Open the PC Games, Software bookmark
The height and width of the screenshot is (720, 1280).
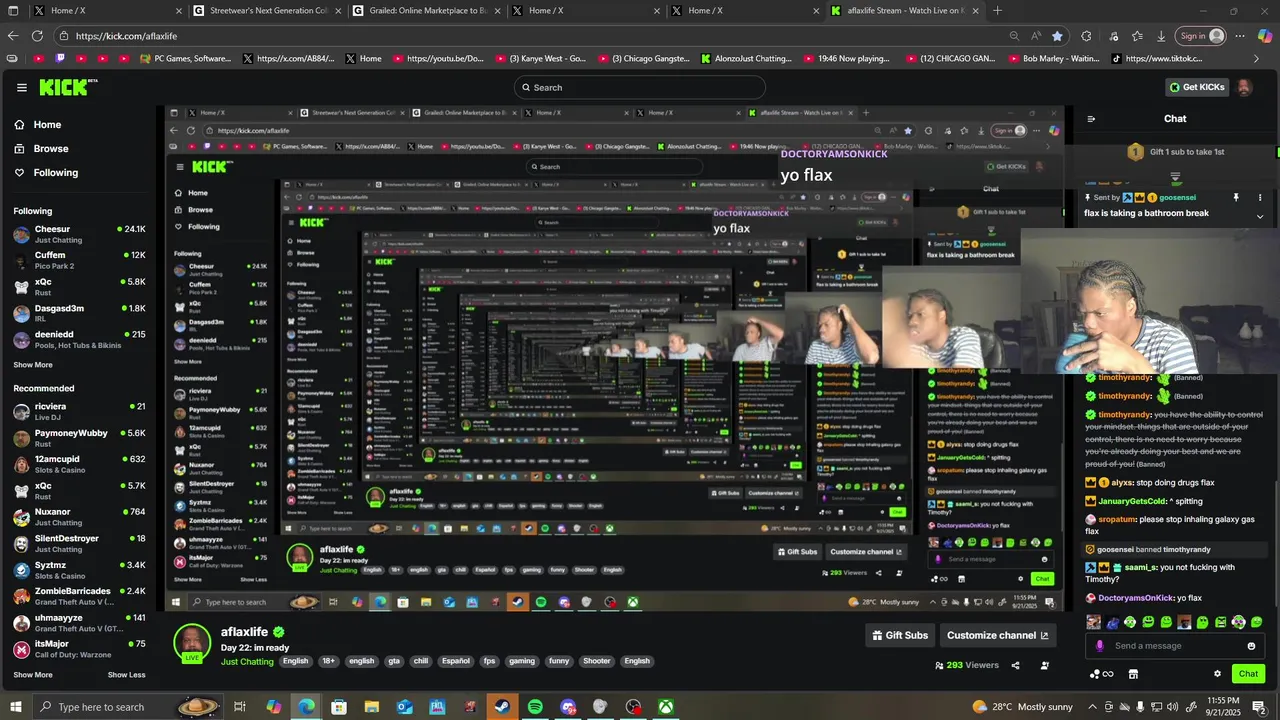(x=186, y=59)
